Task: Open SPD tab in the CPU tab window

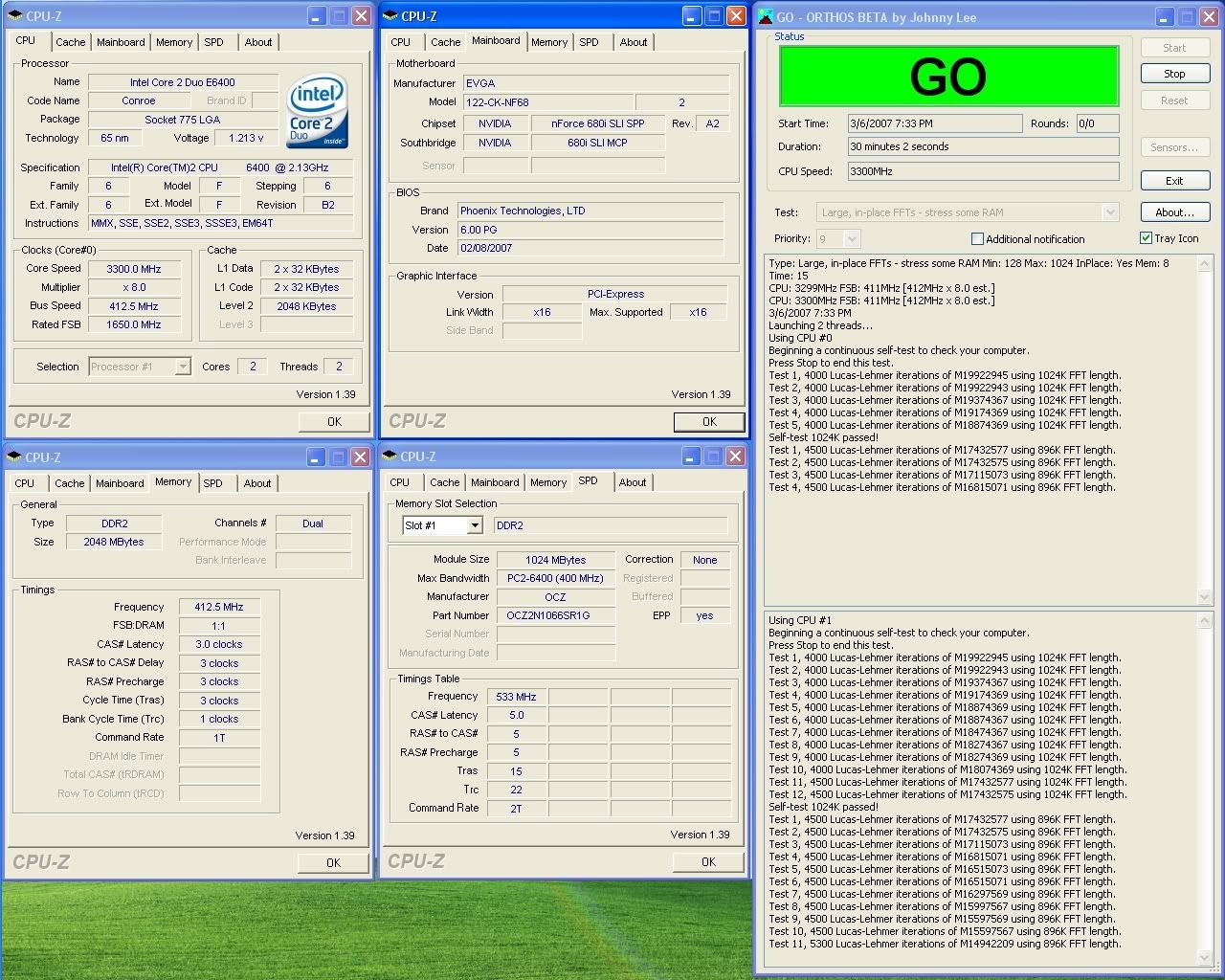Action: 214,42
